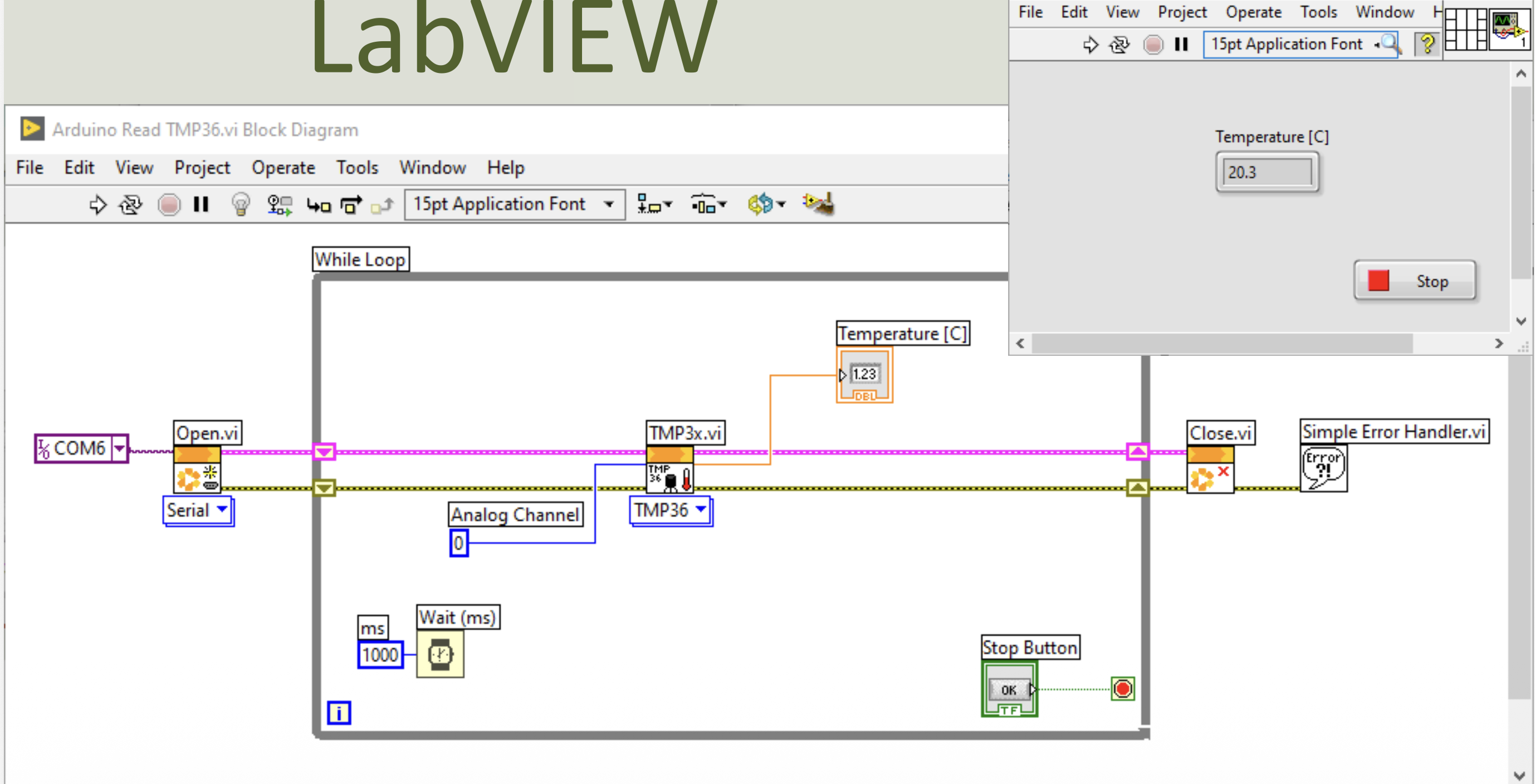This screenshot has width=1535, height=784.
Task: Click the front panel search magnifier icon
Action: tap(1390, 43)
